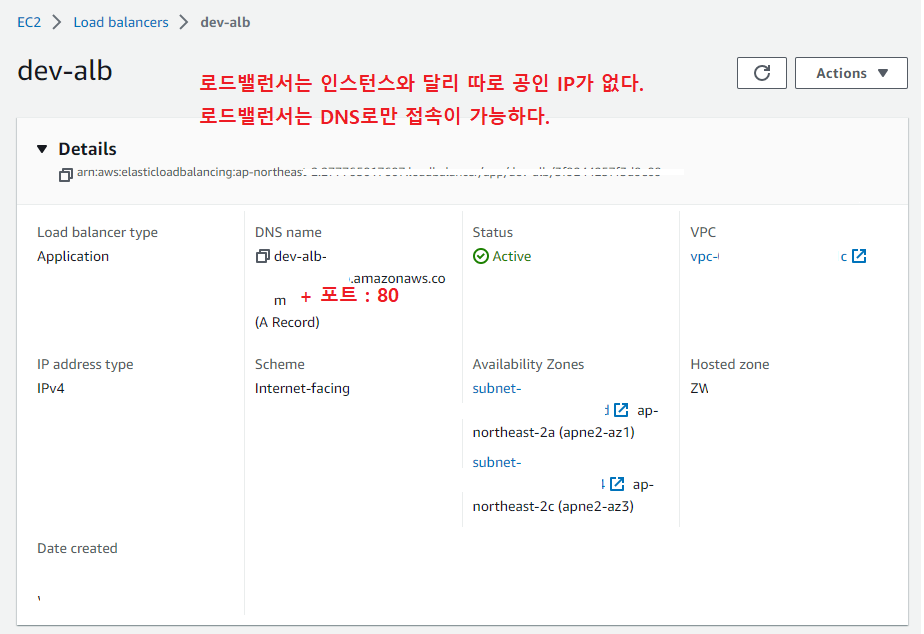Click the DNS name label
The image size is (924, 634).
point(288,232)
